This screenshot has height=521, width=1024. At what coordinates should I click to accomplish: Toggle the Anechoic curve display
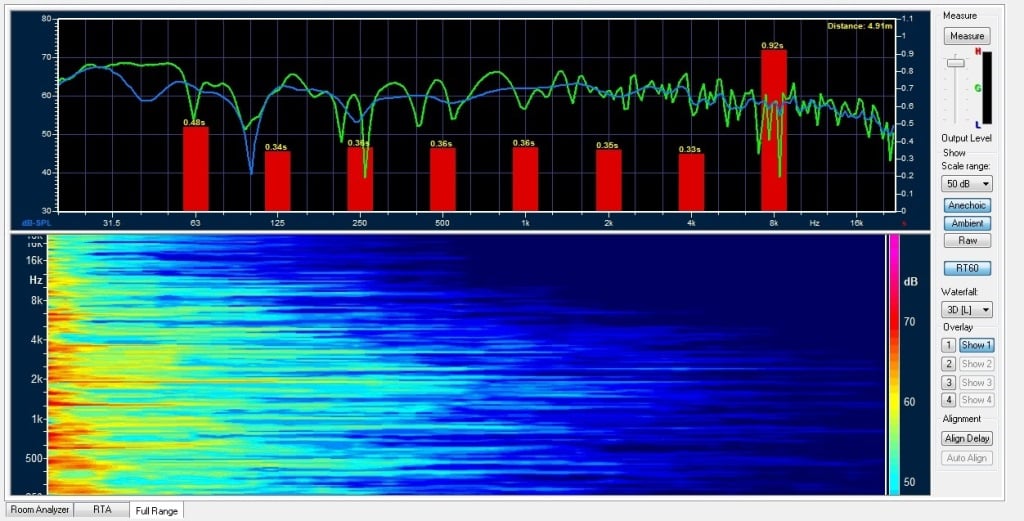click(967, 205)
